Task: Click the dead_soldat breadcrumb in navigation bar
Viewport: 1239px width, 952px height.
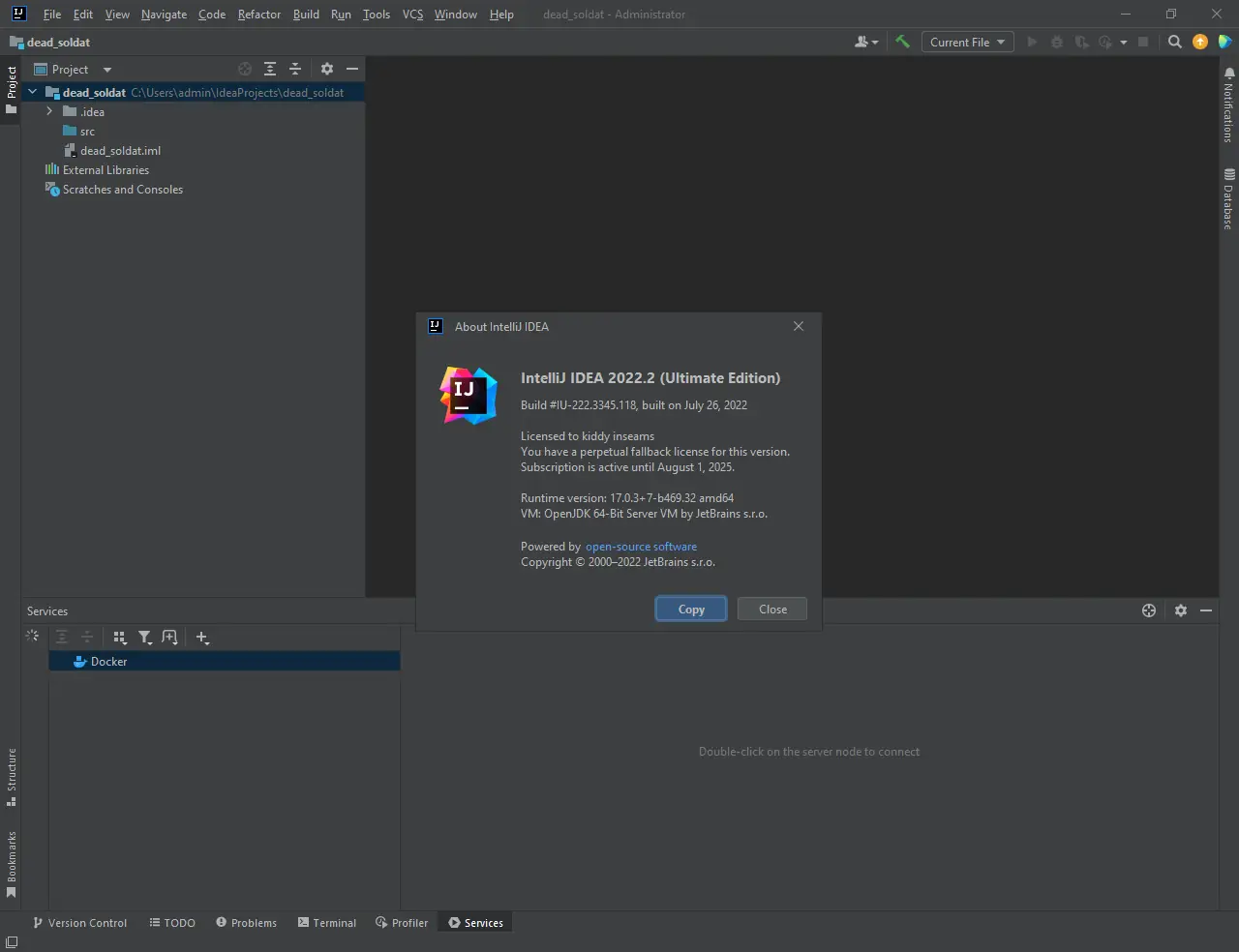Action: pyautogui.click(x=50, y=42)
